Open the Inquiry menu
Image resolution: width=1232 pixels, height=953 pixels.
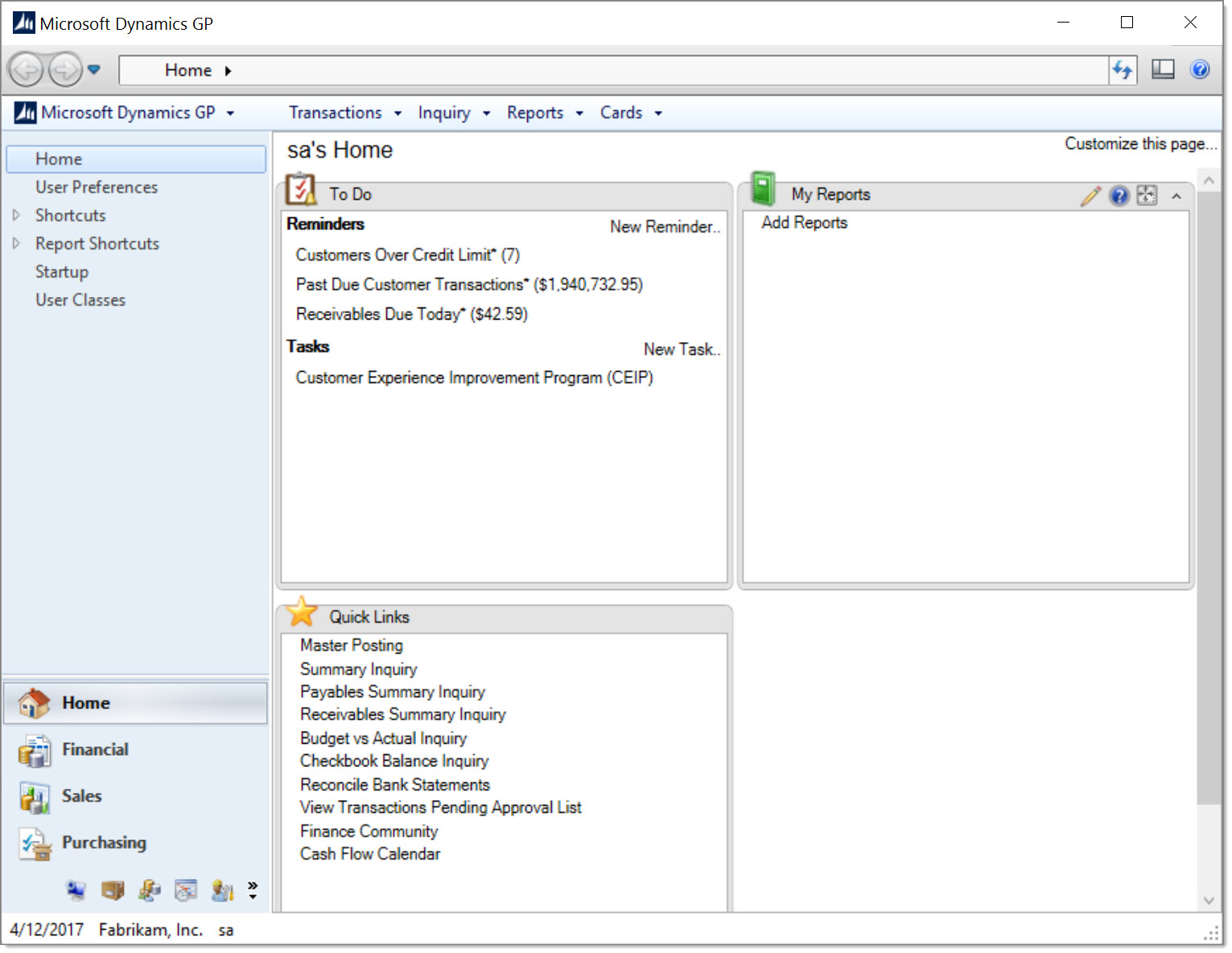point(454,113)
